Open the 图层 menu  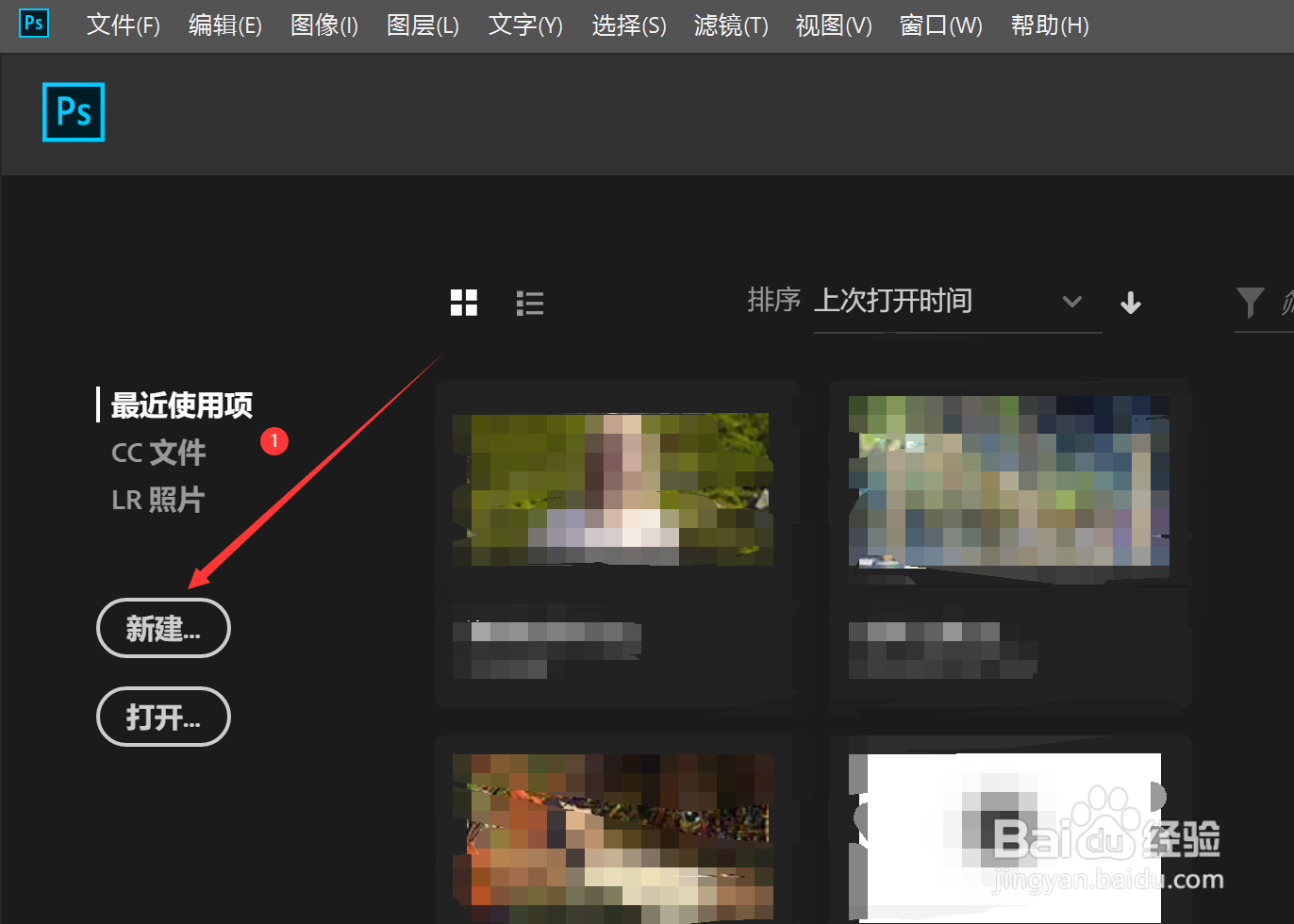point(422,25)
